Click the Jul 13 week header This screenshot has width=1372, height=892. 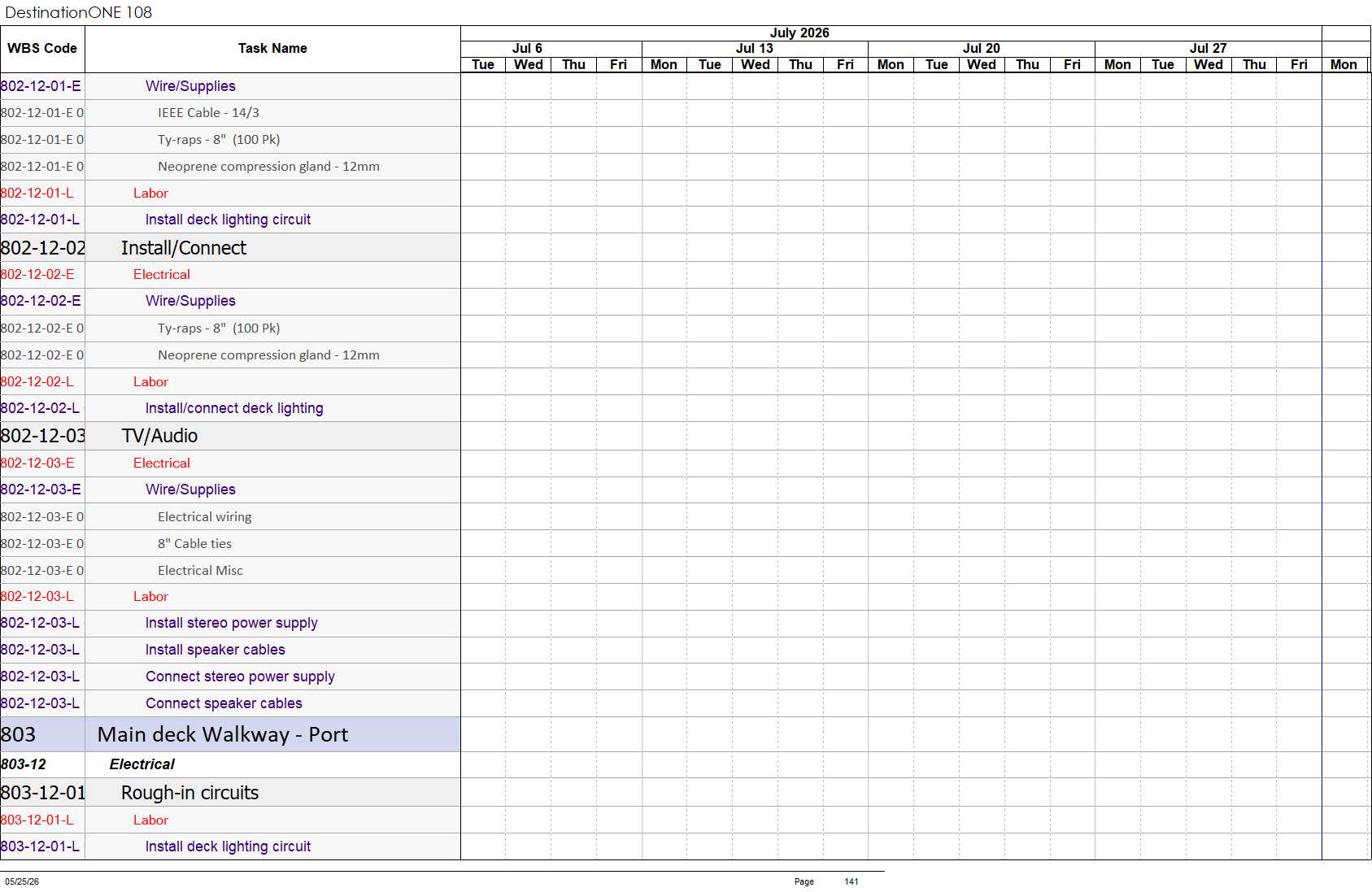coord(755,49)
